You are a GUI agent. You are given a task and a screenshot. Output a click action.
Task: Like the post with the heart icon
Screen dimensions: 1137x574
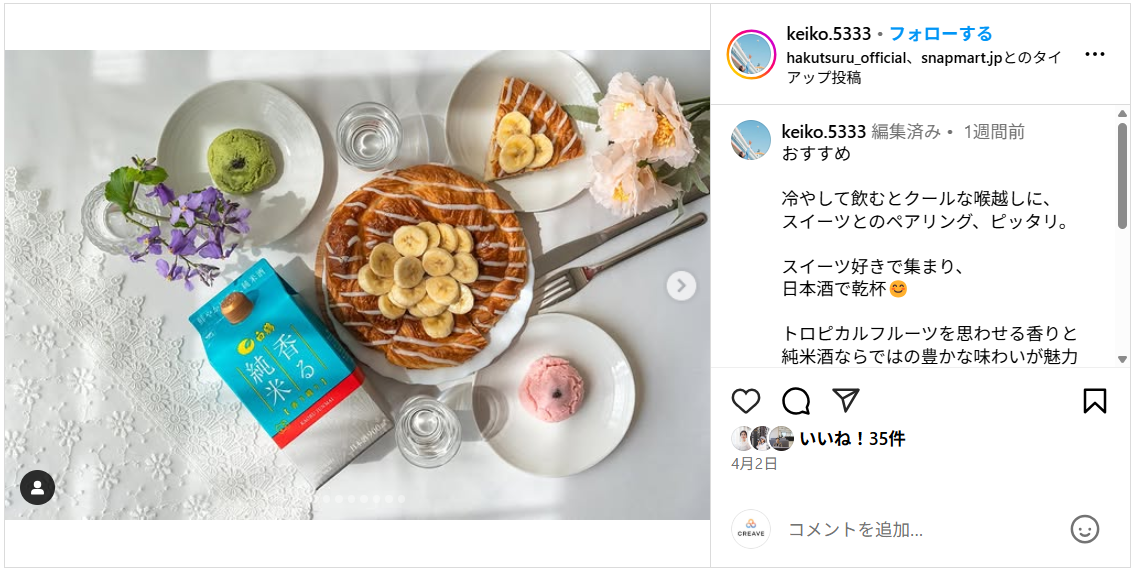[x=745, y=401]
